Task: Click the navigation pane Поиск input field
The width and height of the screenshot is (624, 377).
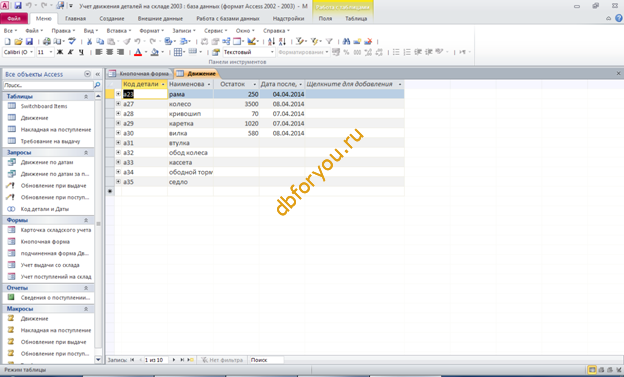Action: (48, 85)
